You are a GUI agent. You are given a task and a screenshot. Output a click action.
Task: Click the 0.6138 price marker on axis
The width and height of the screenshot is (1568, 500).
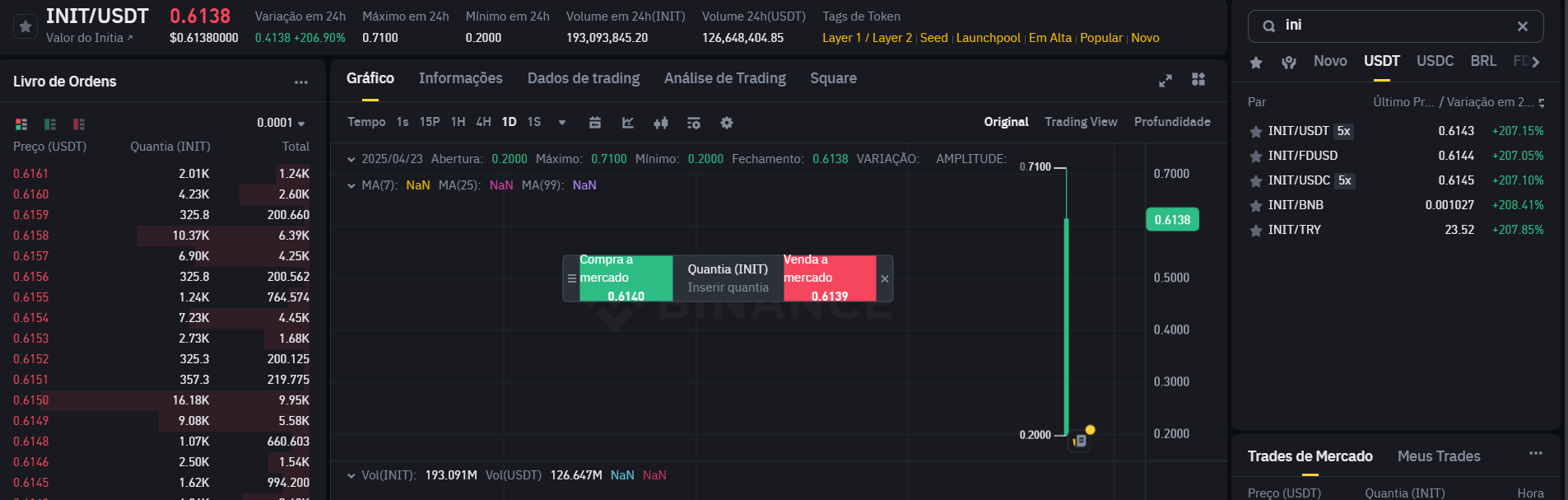coord(1171,220)
